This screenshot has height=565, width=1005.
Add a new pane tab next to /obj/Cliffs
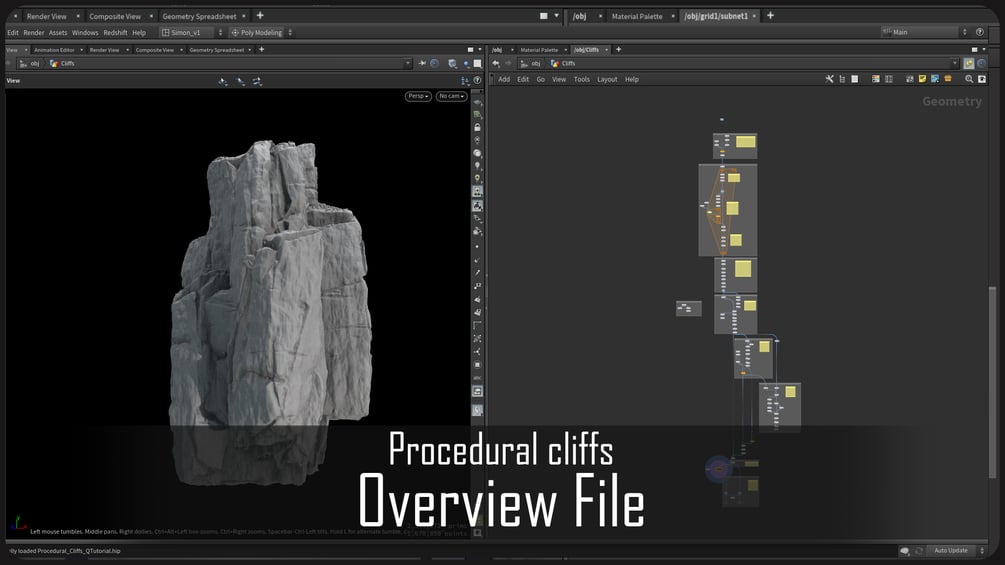[619, 49]
